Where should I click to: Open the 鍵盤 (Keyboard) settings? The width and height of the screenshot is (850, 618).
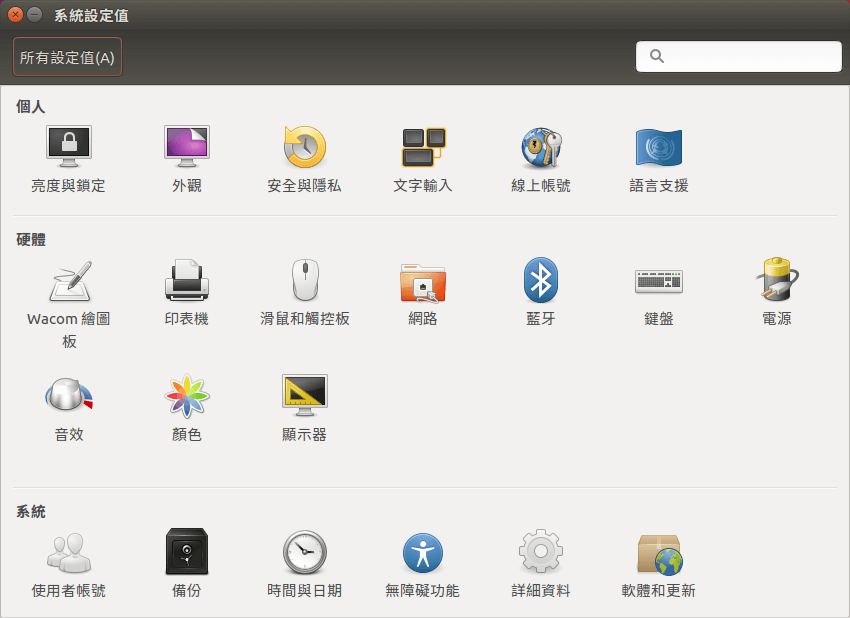[658, 290]
